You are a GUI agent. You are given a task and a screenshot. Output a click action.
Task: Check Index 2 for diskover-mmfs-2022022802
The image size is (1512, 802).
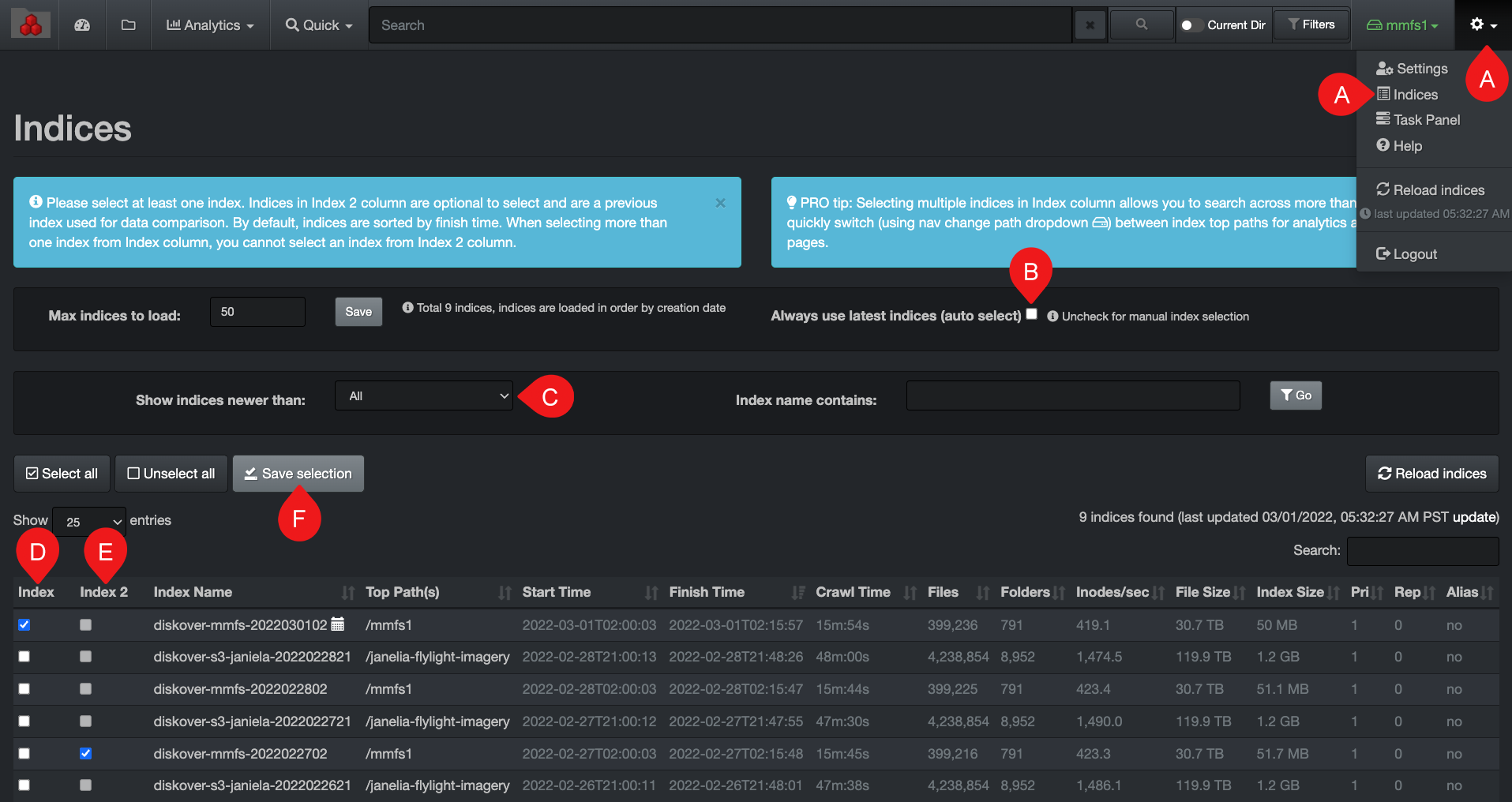85,688
